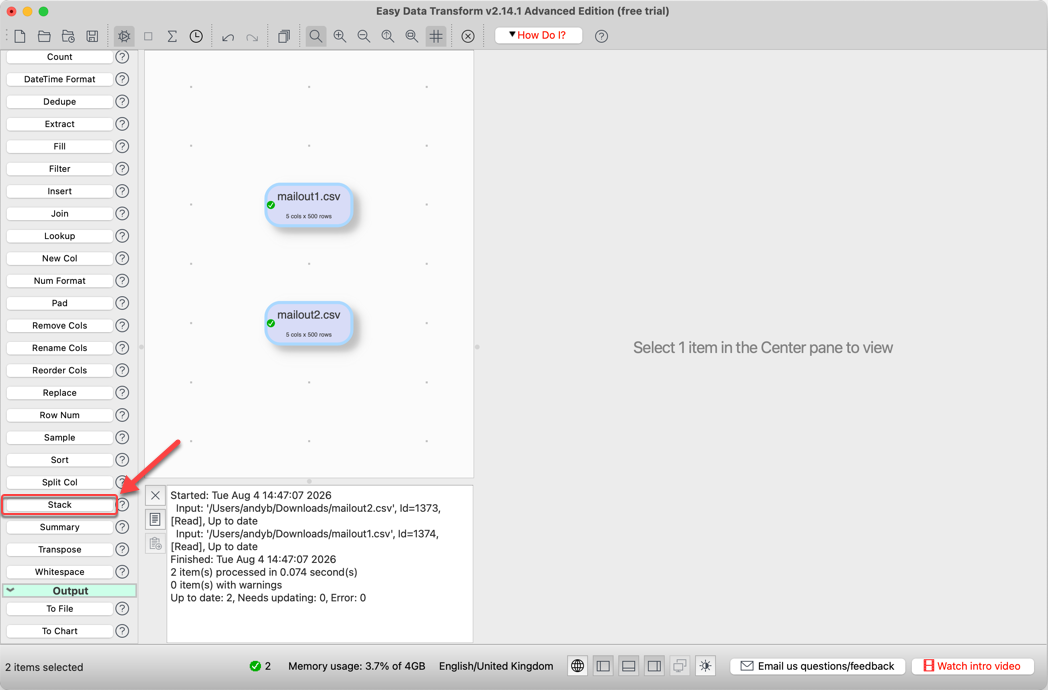Add a Join transform
This screenshot has width=1048, height=690.
click(59, 213)
